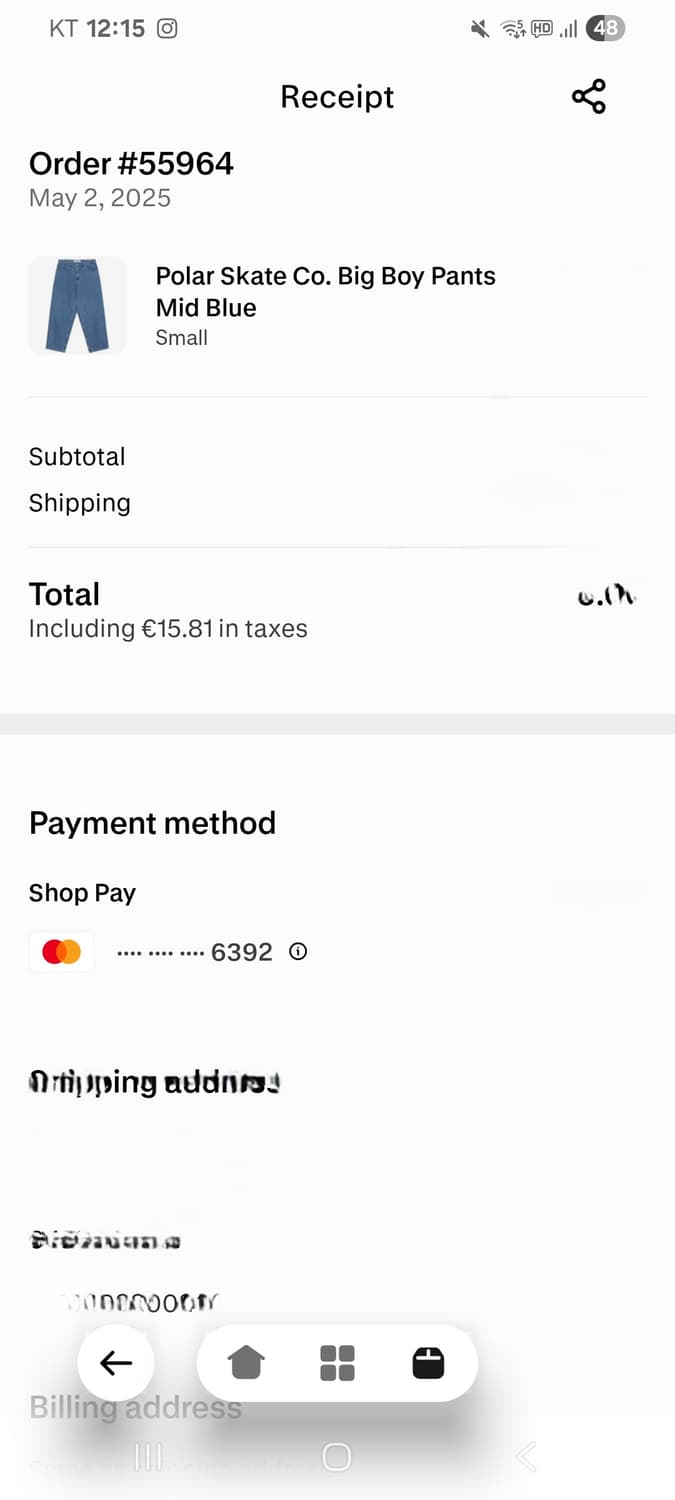This screenshot has height=1500, width=675.
Task: Open Polar Skate Co. Big Boy Pants item
Action: pos(325,291)
